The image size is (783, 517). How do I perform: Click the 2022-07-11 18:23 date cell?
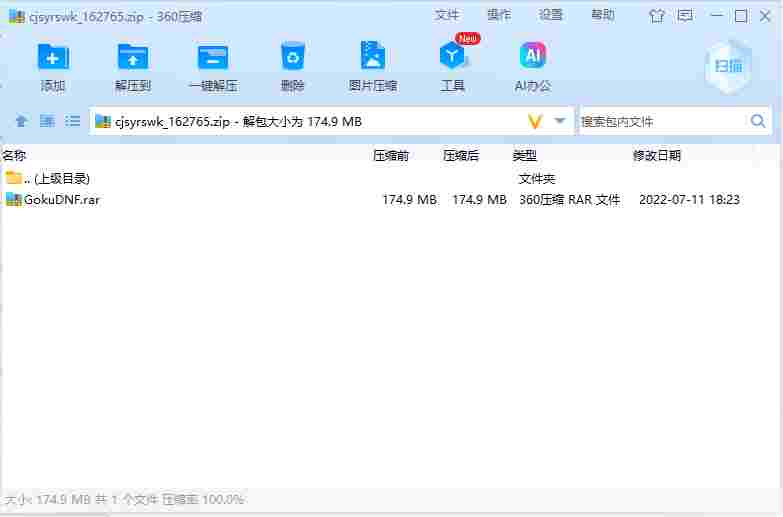(690, 200)
